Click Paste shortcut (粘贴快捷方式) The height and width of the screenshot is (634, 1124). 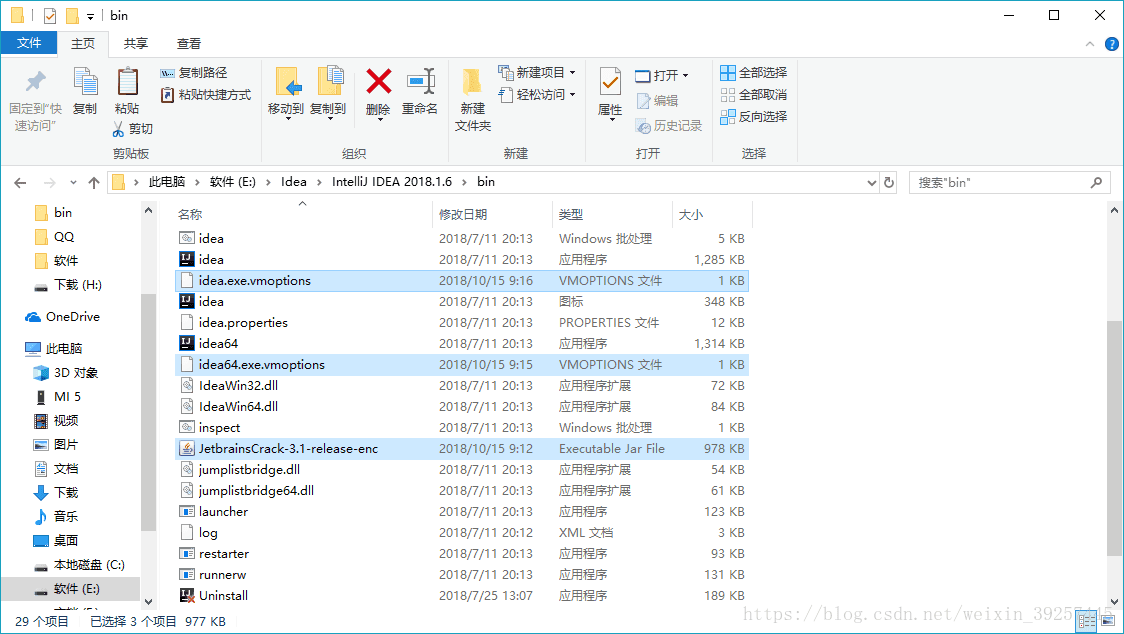pos(205,95)
